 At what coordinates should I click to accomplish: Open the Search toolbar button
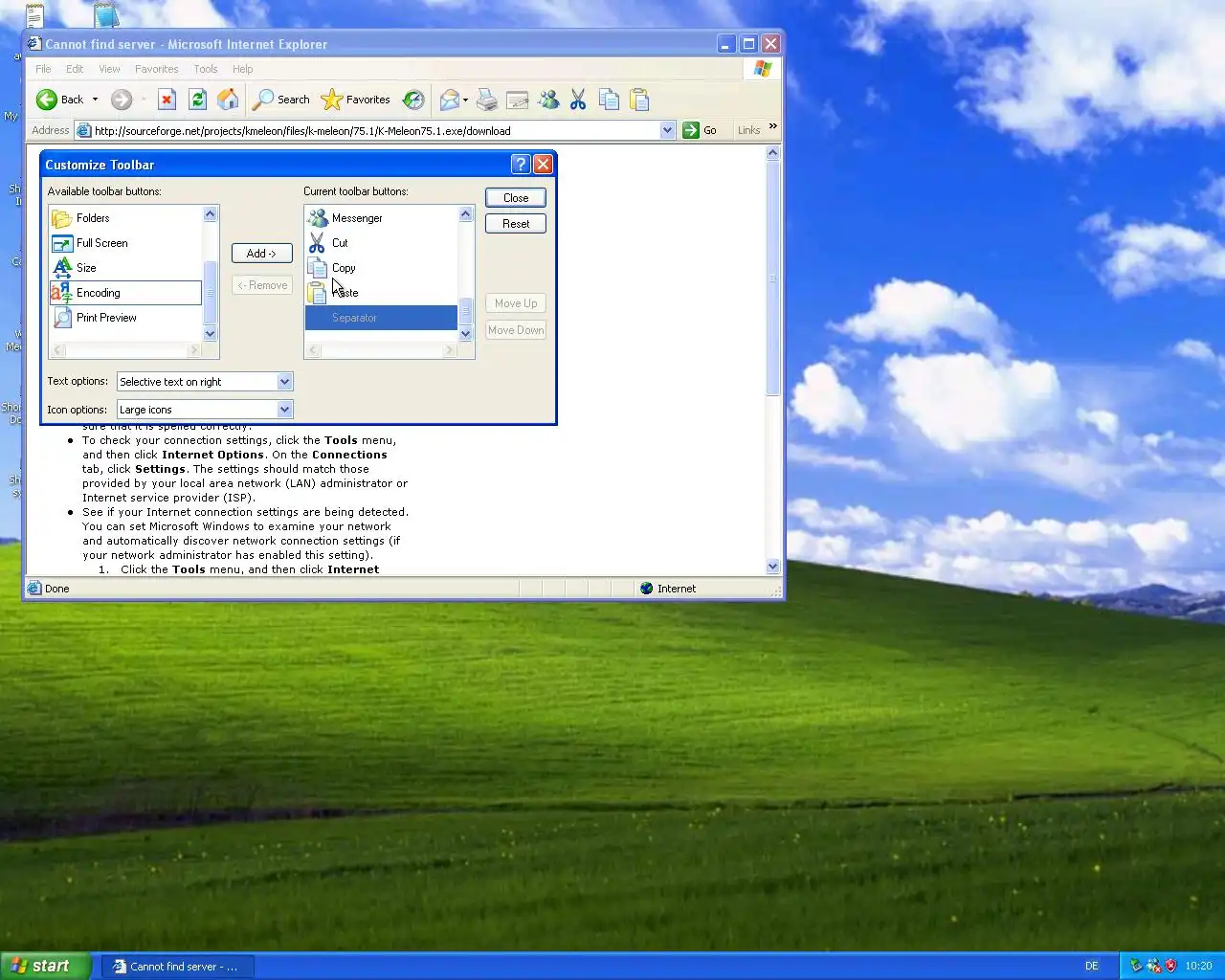click(x=281, y=100)
